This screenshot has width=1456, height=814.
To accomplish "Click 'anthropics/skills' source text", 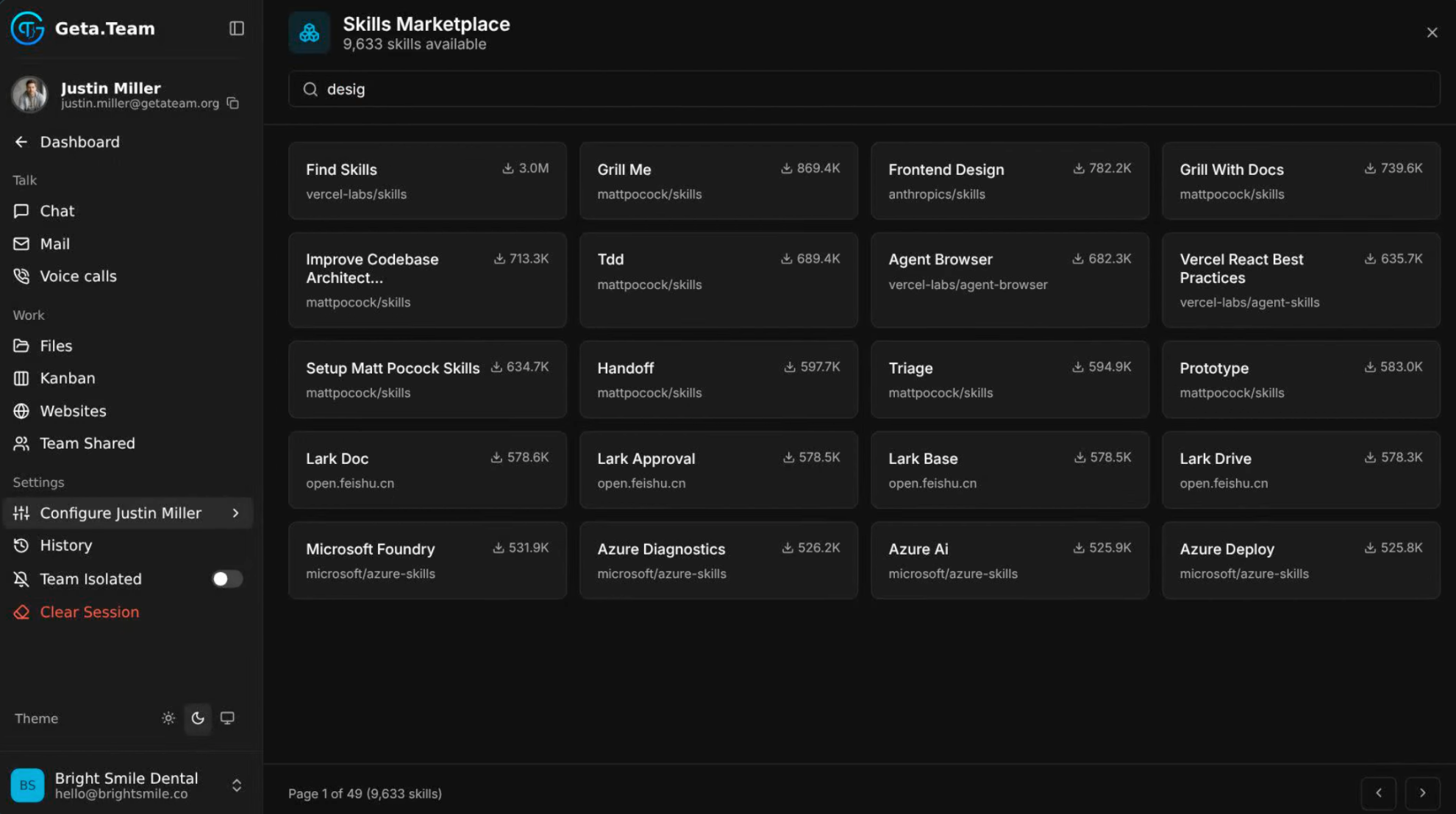I will [x=936, y=194].
